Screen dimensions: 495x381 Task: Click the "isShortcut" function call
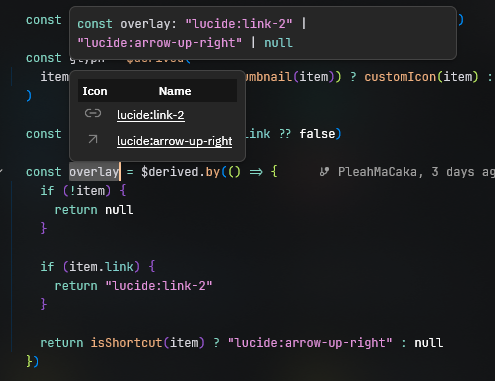pyautogui.click(x=126, y=343)
